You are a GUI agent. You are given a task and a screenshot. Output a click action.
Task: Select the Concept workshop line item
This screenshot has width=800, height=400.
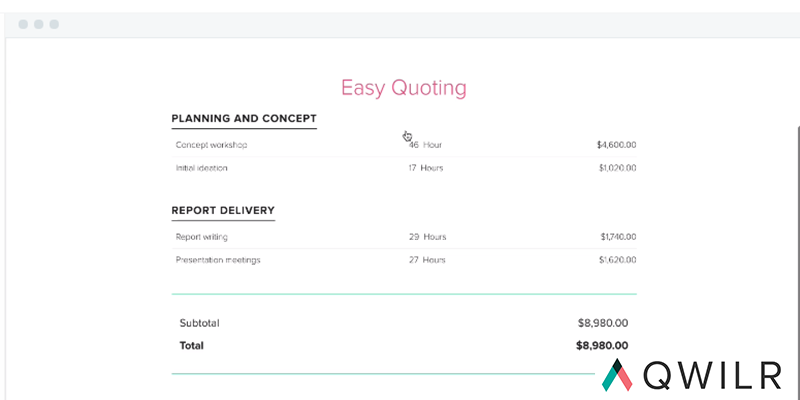[211, 145]
